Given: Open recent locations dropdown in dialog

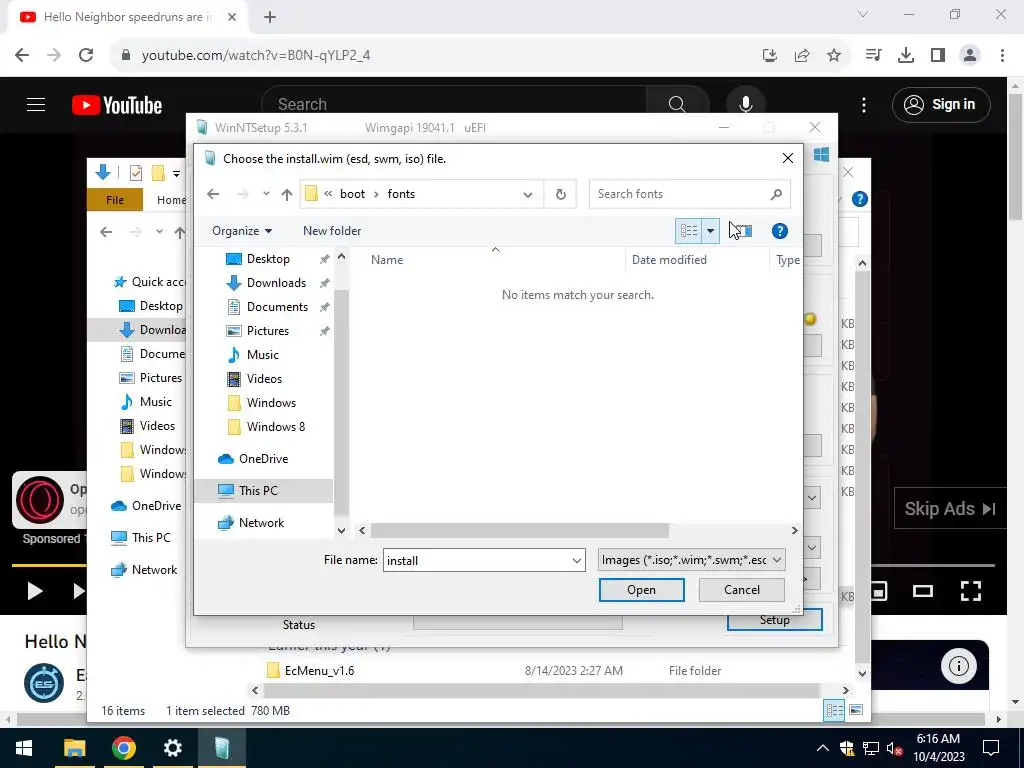Looking at the screenshot, I should coord(266,194).
